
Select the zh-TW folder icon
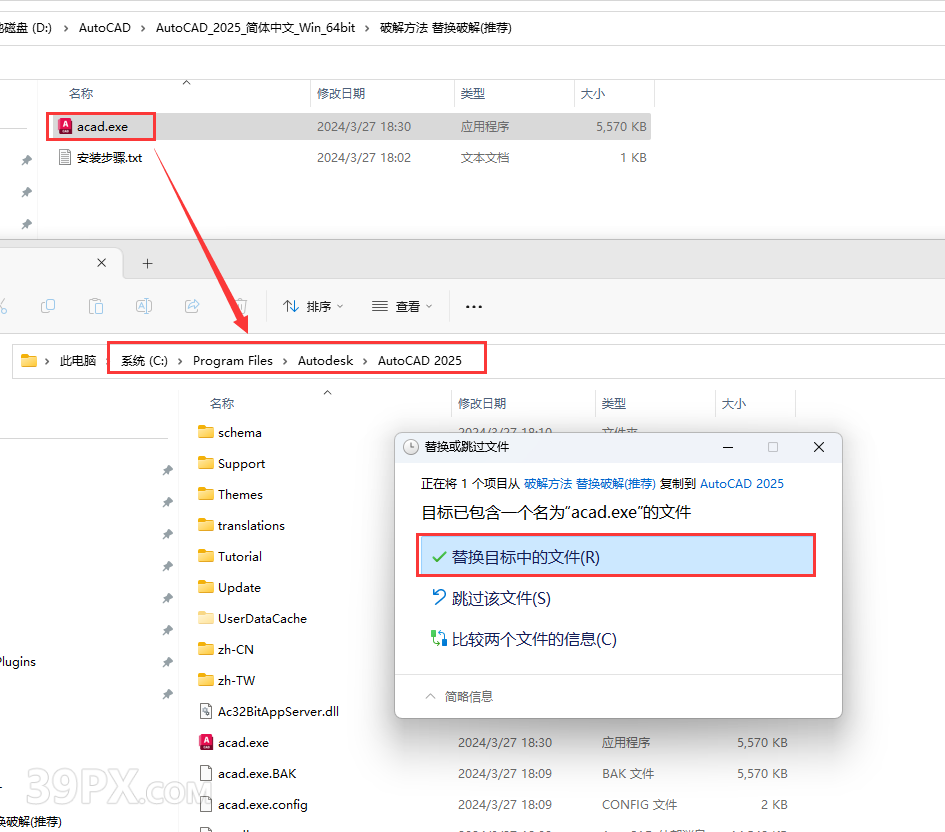coord(206,680)
